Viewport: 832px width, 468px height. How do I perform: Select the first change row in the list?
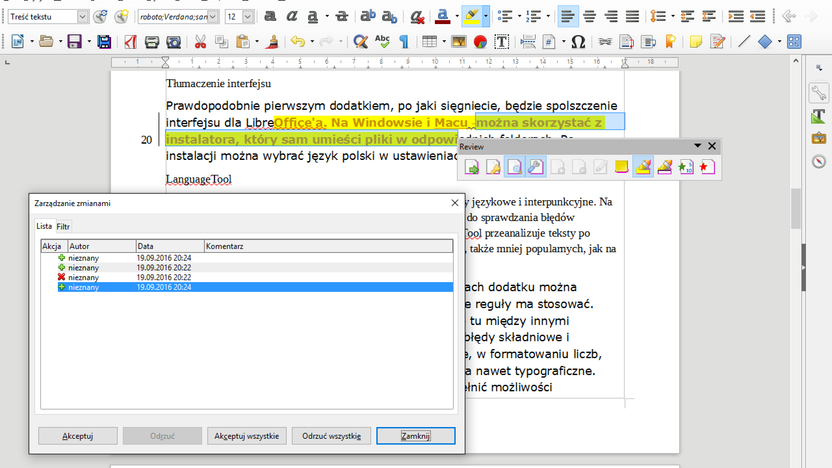point(255,258)
